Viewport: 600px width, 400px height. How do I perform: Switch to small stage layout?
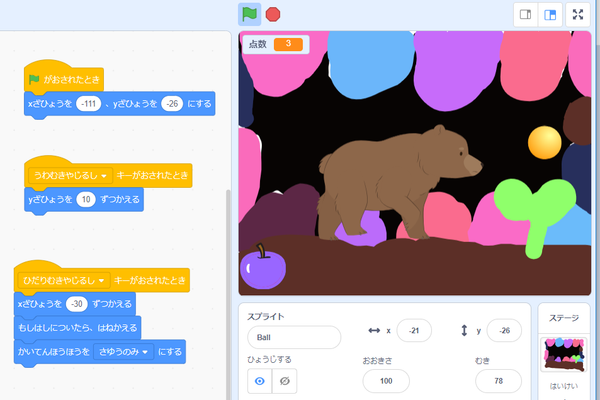click(525, 15)
